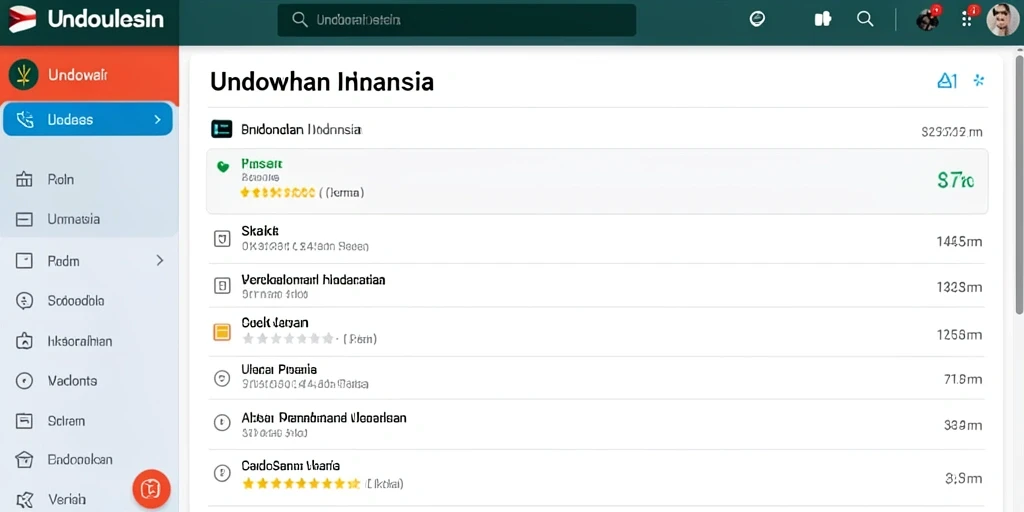This screenshot has height=512, width=1024.
Task: Click the blue sparkle icon in header
Action: (978, 81)
